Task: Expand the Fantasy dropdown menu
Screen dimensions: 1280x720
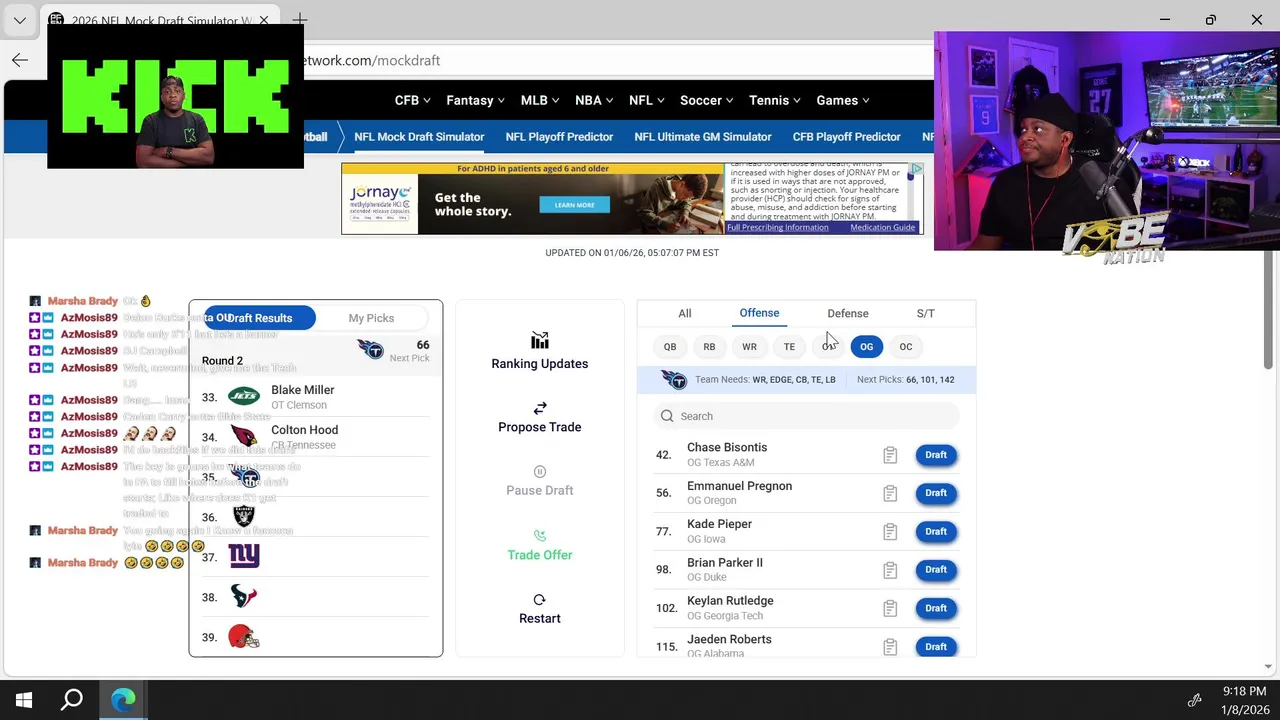Action: pos(475,100)
